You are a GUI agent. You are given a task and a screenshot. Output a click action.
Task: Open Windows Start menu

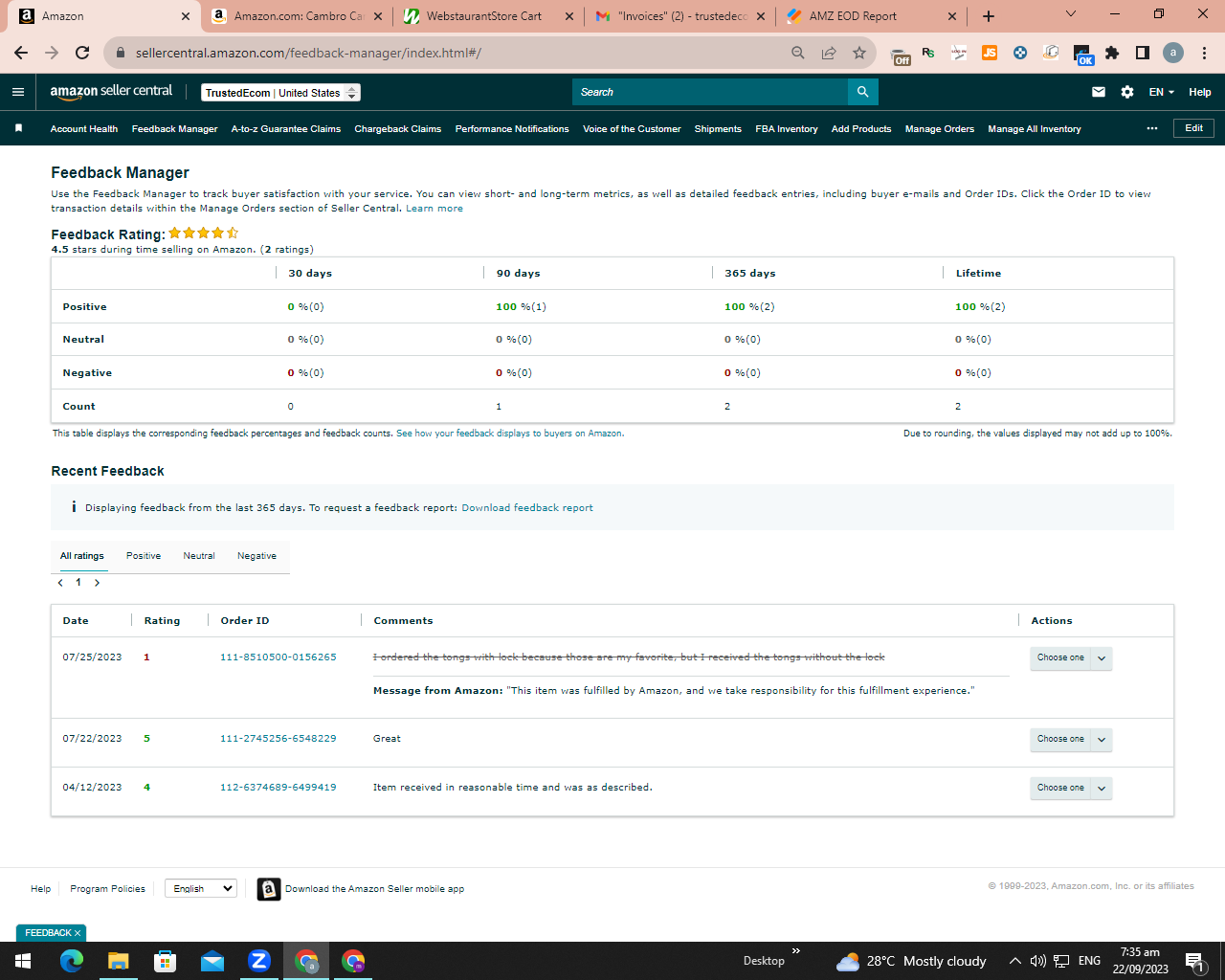pyautogui.click(x=23, y=961)
